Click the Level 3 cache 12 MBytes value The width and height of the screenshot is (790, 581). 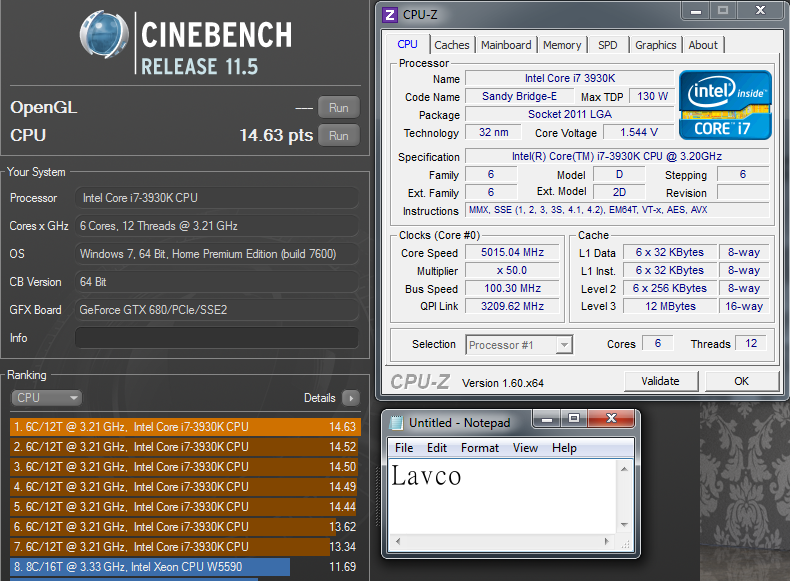670,306
